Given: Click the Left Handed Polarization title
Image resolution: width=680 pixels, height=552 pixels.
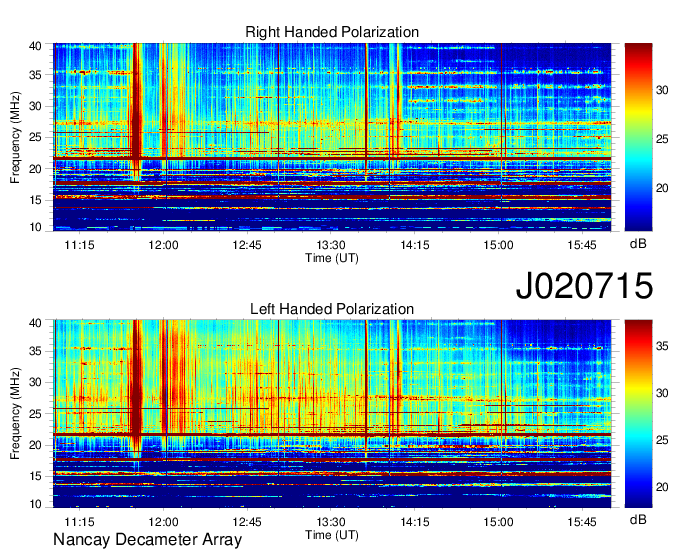Looking at the screenshot, I should click(x=332, y=309).
